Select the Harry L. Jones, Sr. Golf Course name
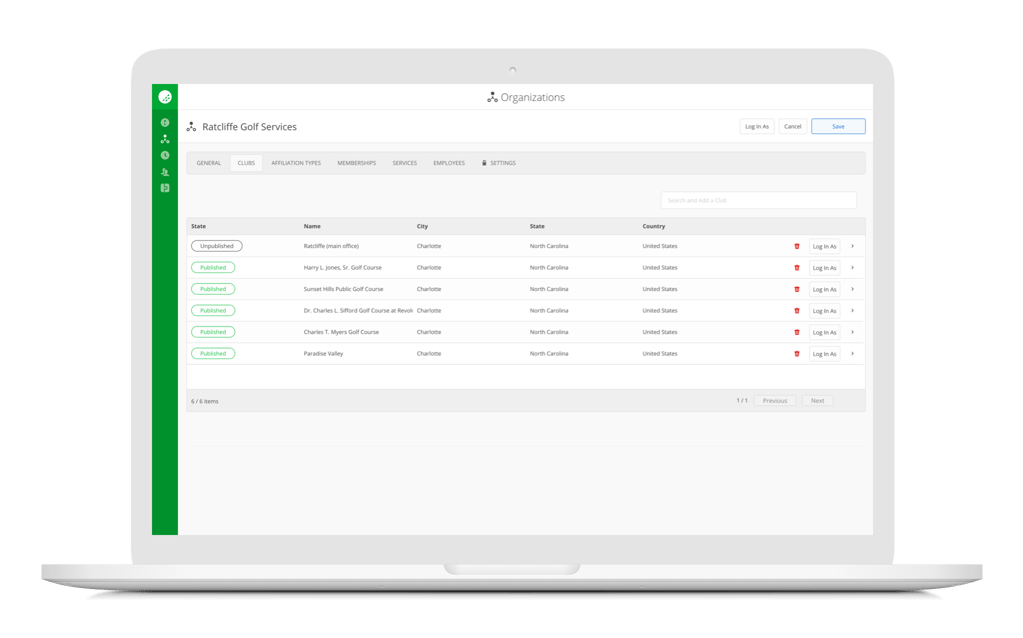This screenshot has width=1023, height=638. tap(343, 267)
